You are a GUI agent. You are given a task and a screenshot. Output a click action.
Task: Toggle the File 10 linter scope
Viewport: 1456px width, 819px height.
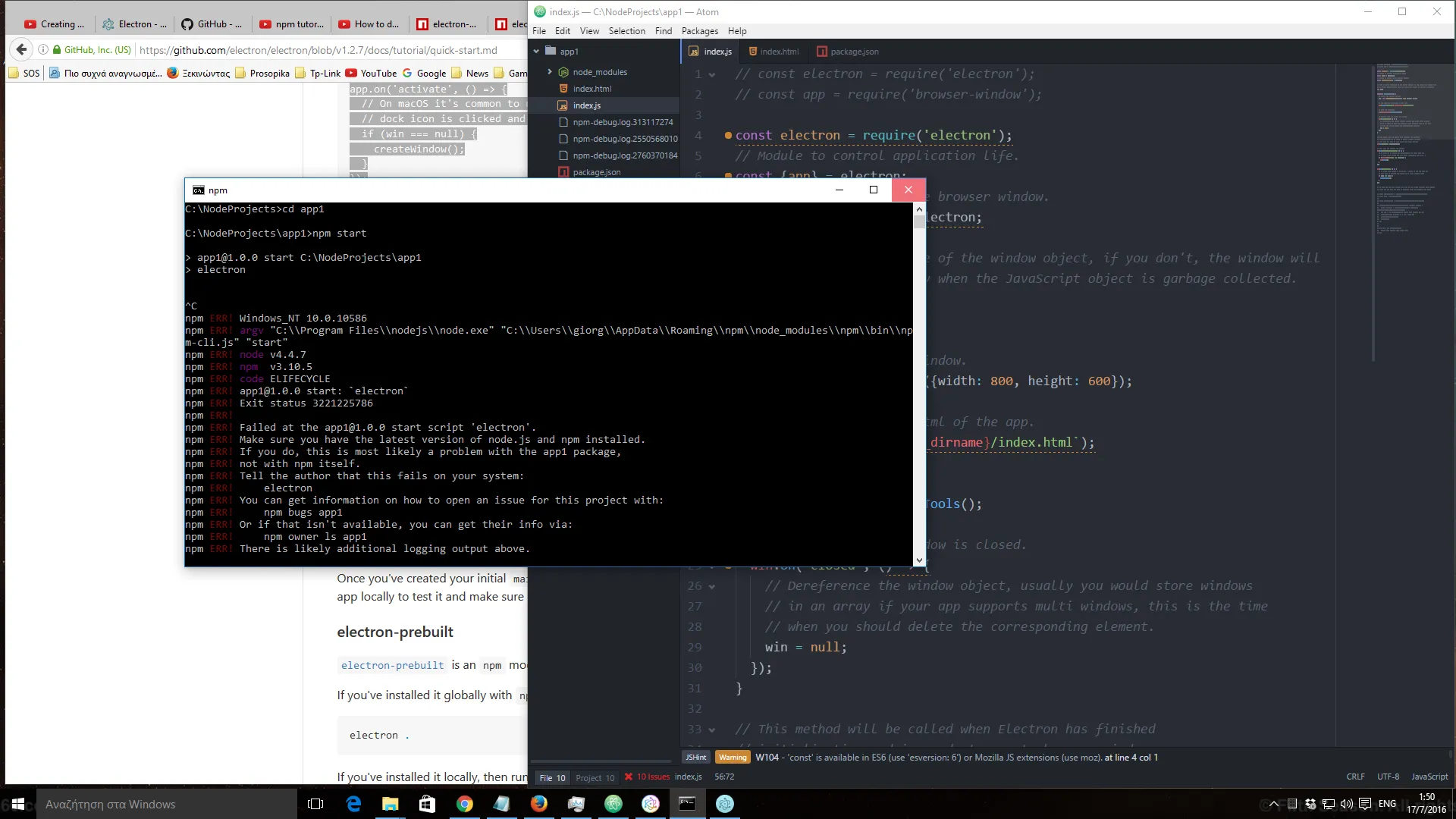coord(552,777)
